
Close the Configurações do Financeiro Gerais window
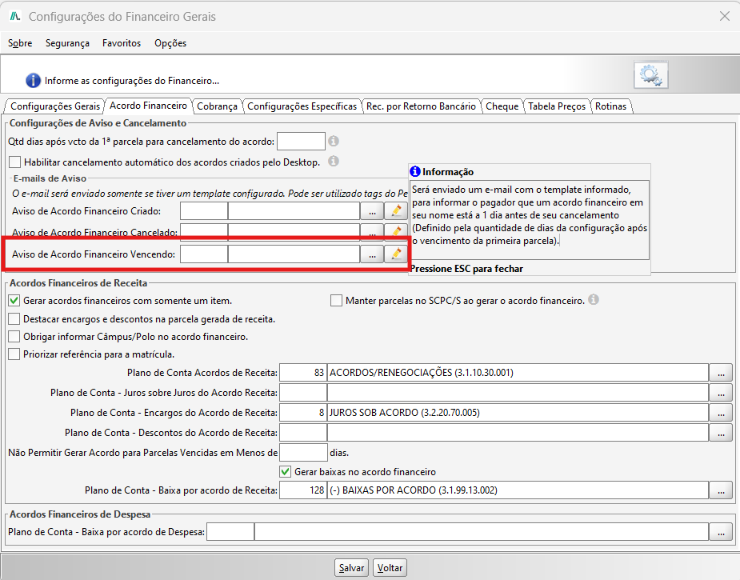pos(724,17)
